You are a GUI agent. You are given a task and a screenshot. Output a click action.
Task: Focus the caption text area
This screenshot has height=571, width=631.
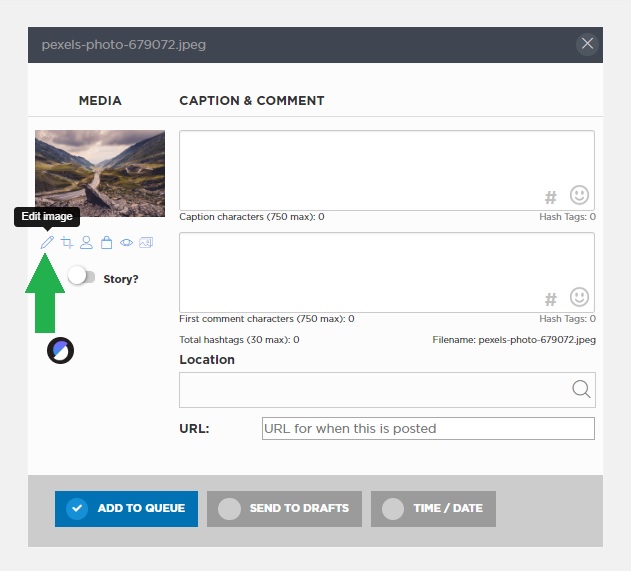click(x=387, y=170)
